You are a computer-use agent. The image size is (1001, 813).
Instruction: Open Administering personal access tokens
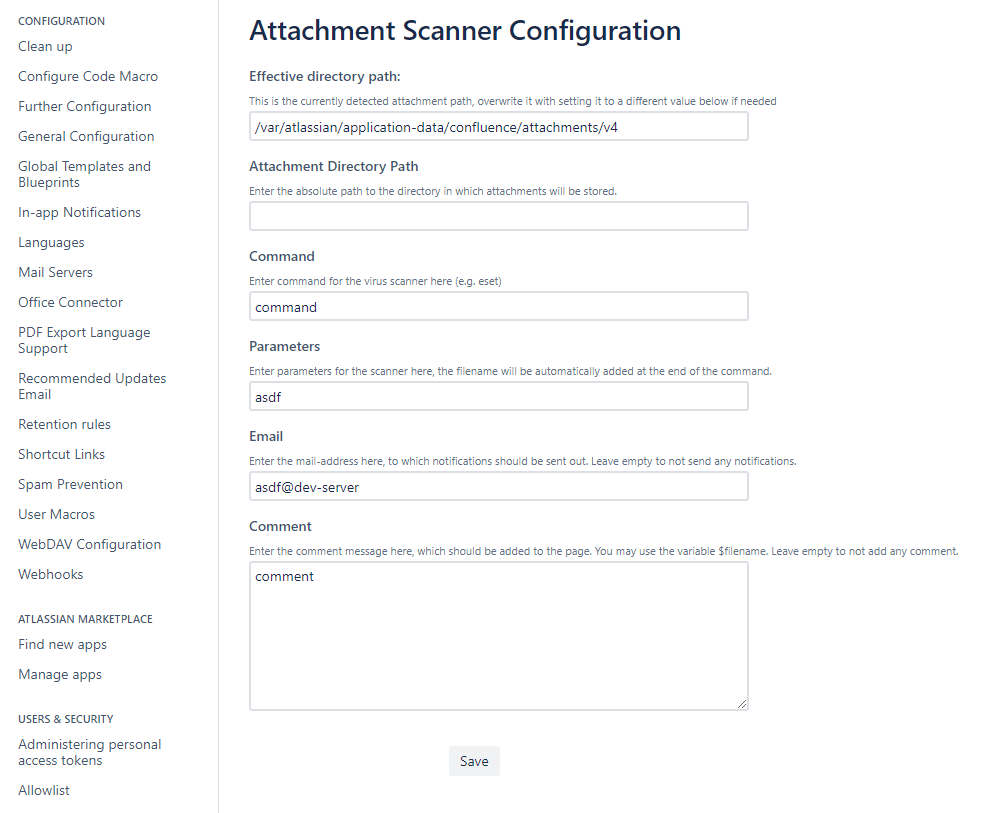(89, 753)
